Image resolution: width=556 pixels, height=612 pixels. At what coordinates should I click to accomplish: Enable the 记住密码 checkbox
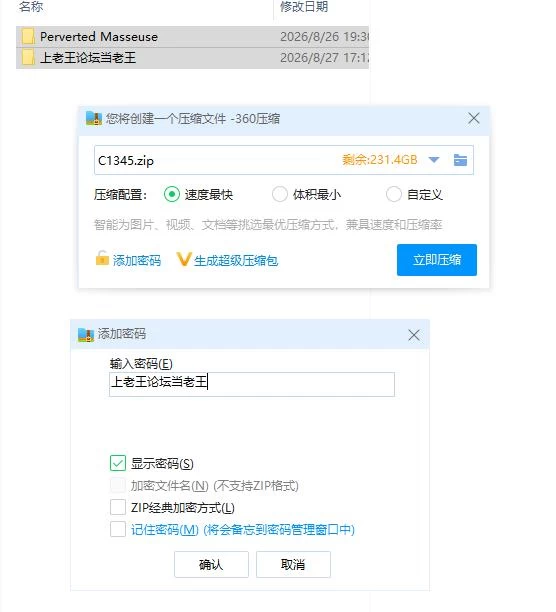pos(118,529)
